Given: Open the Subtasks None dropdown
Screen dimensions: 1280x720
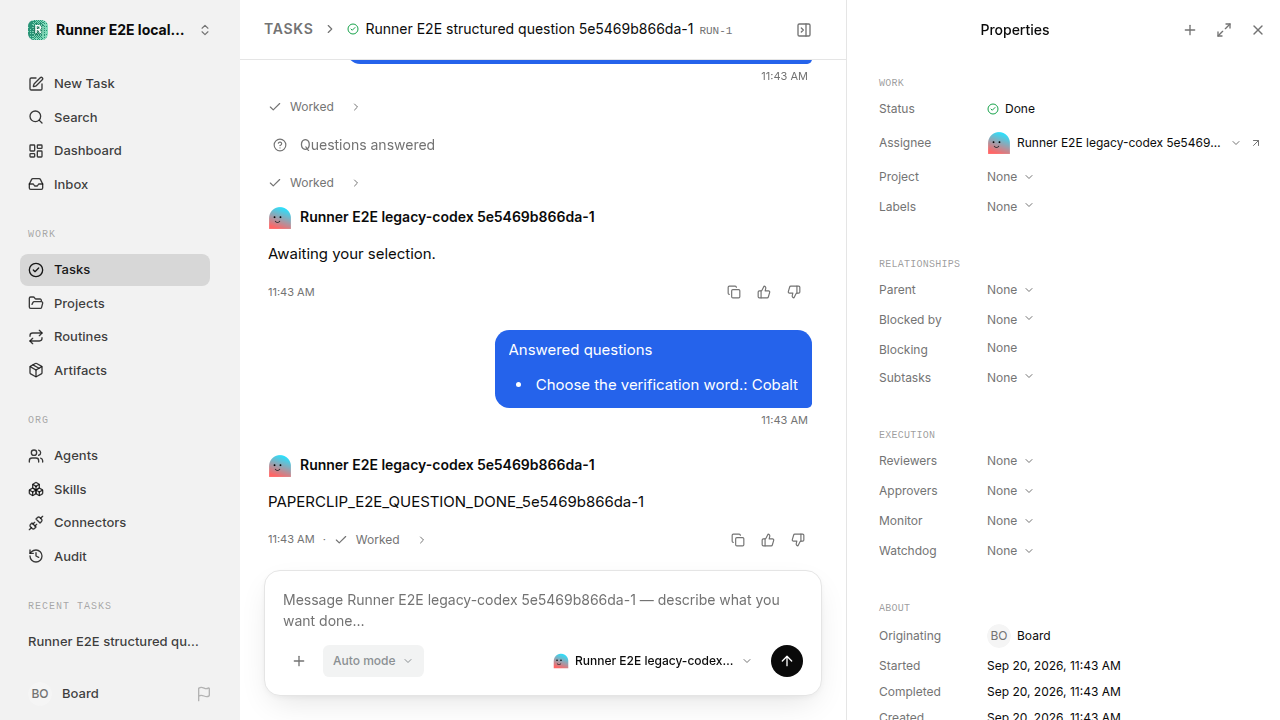Looking at the screenshot, I should coord(1010,378).
